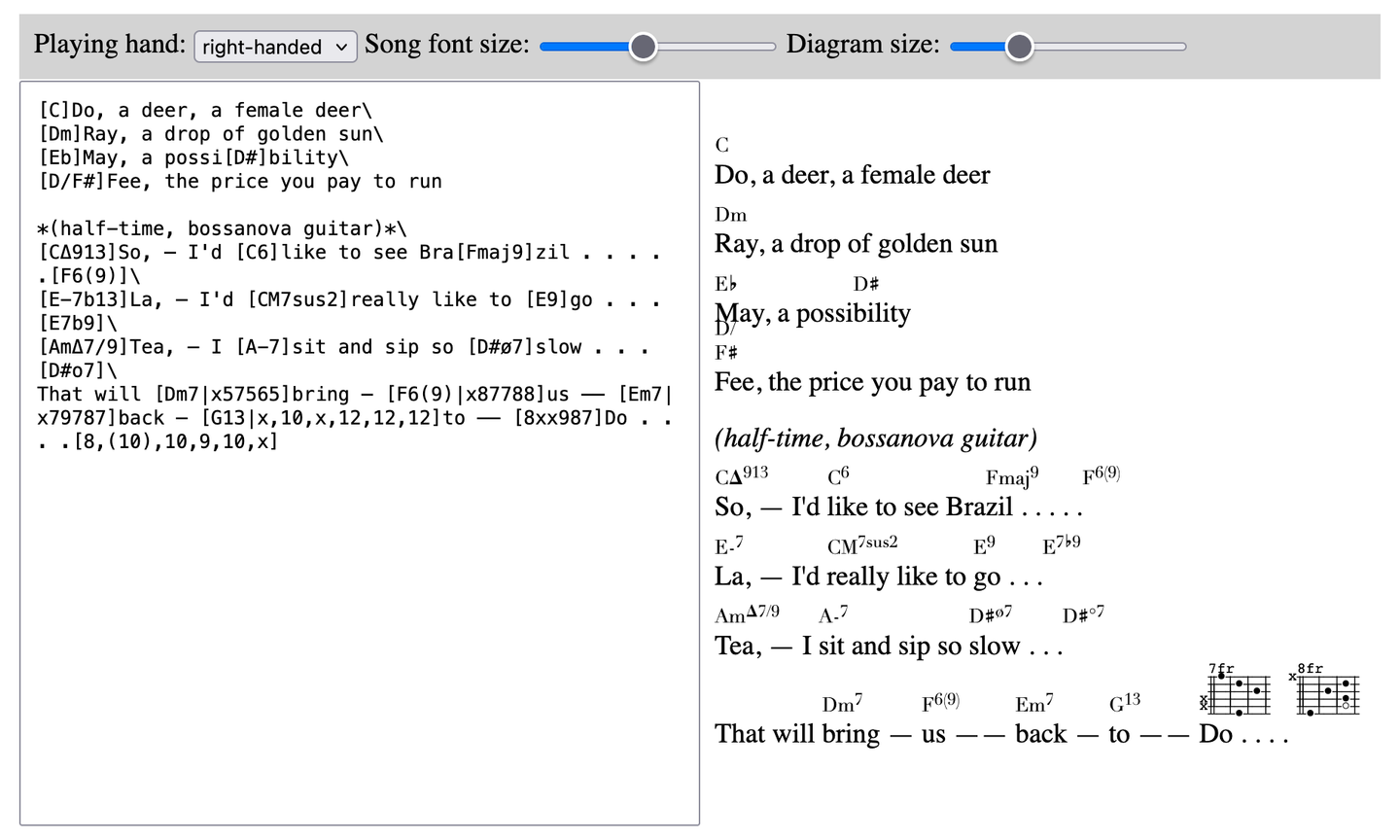This screenshot has height=840, width=1400.
Task: Click the CM7sus2 chord symbol
Action: coord(861,545)
